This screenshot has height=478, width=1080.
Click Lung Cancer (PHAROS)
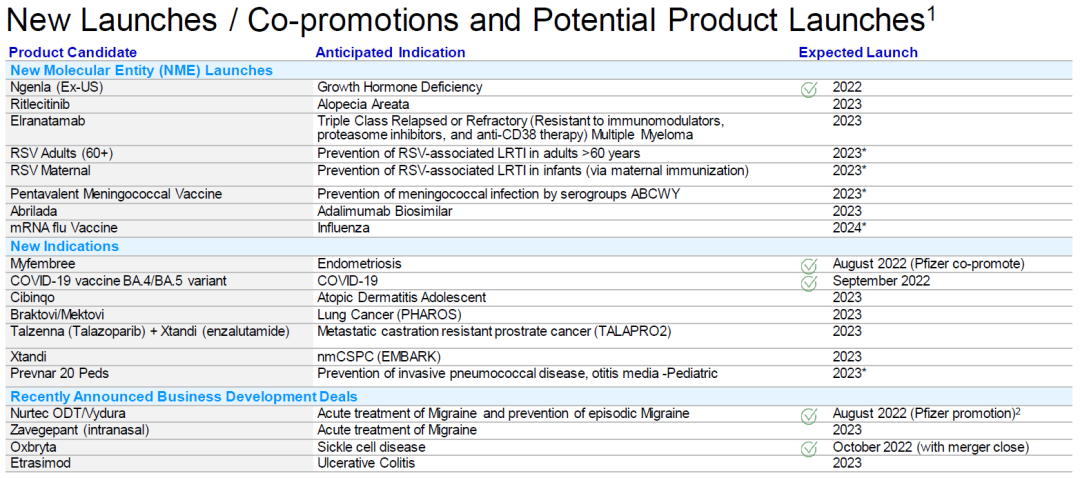(389, 314)
